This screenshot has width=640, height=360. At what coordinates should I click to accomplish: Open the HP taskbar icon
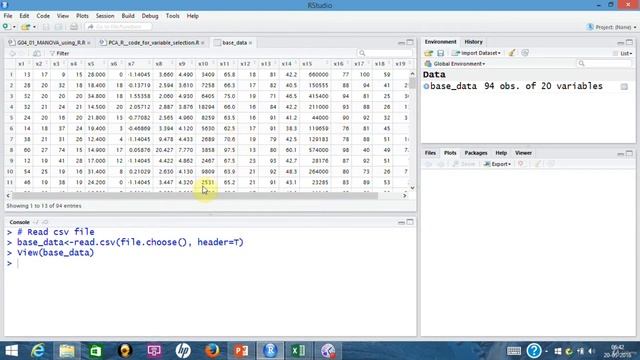tap(183, 351)
